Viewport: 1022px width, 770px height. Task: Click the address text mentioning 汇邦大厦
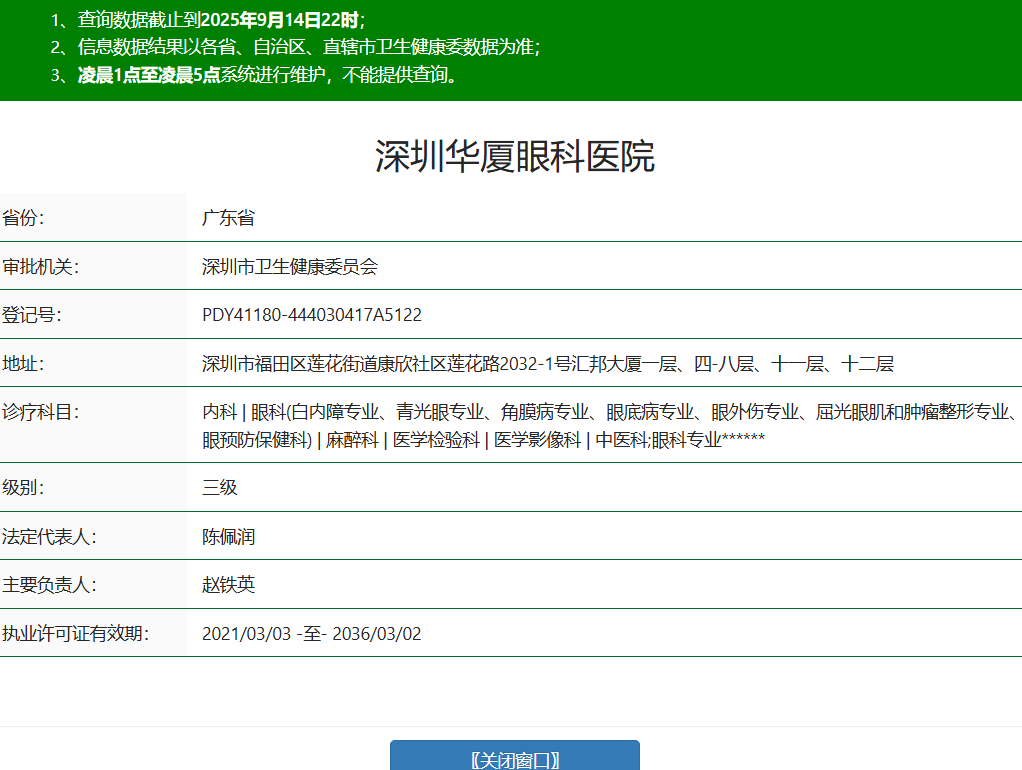[x=547, y=364]
